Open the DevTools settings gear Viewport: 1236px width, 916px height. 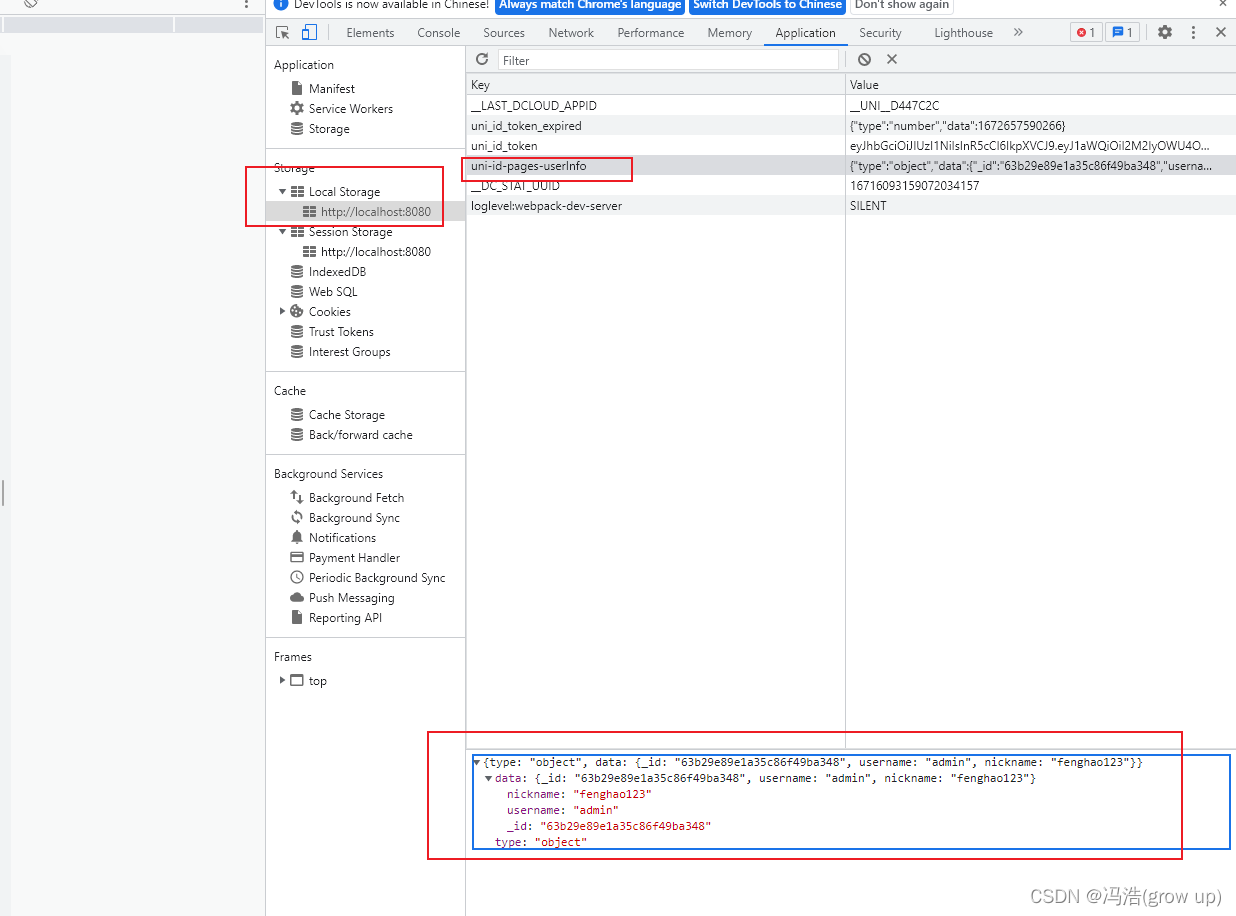tap(1165, 32)
